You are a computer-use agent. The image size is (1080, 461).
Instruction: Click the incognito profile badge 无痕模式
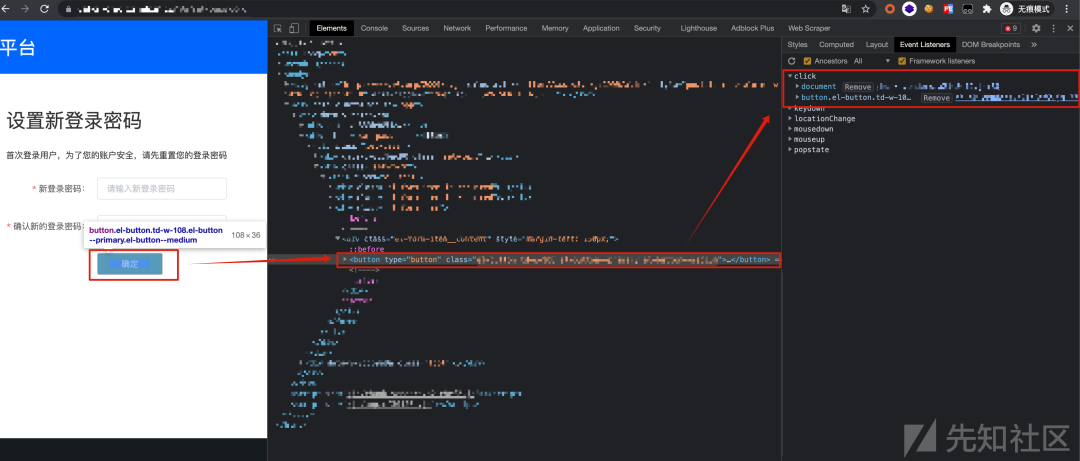[x=1026, y=9]
